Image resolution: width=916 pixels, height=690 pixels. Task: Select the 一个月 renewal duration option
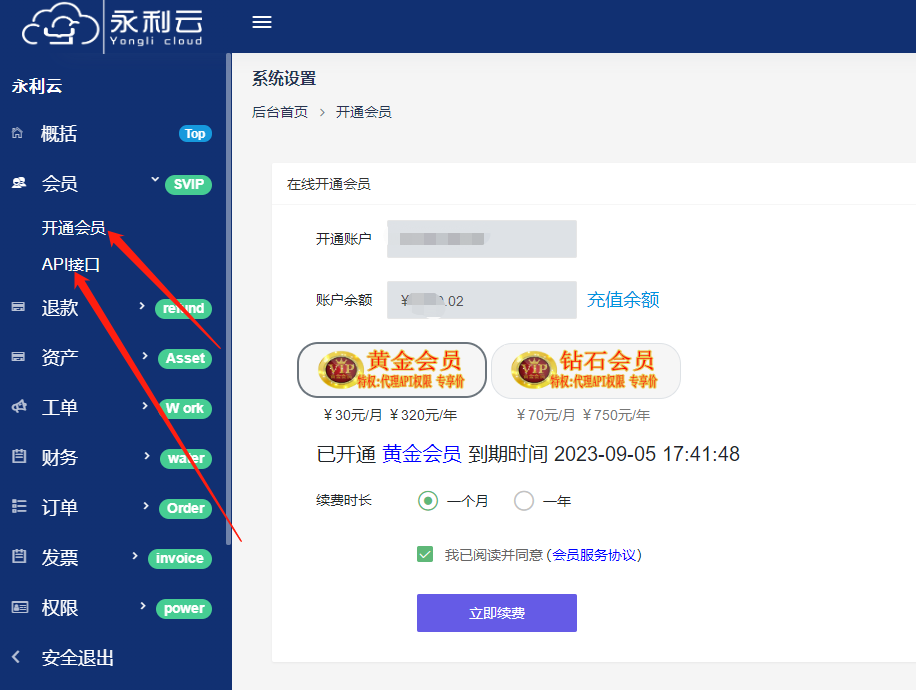click(x=428, y=501)
